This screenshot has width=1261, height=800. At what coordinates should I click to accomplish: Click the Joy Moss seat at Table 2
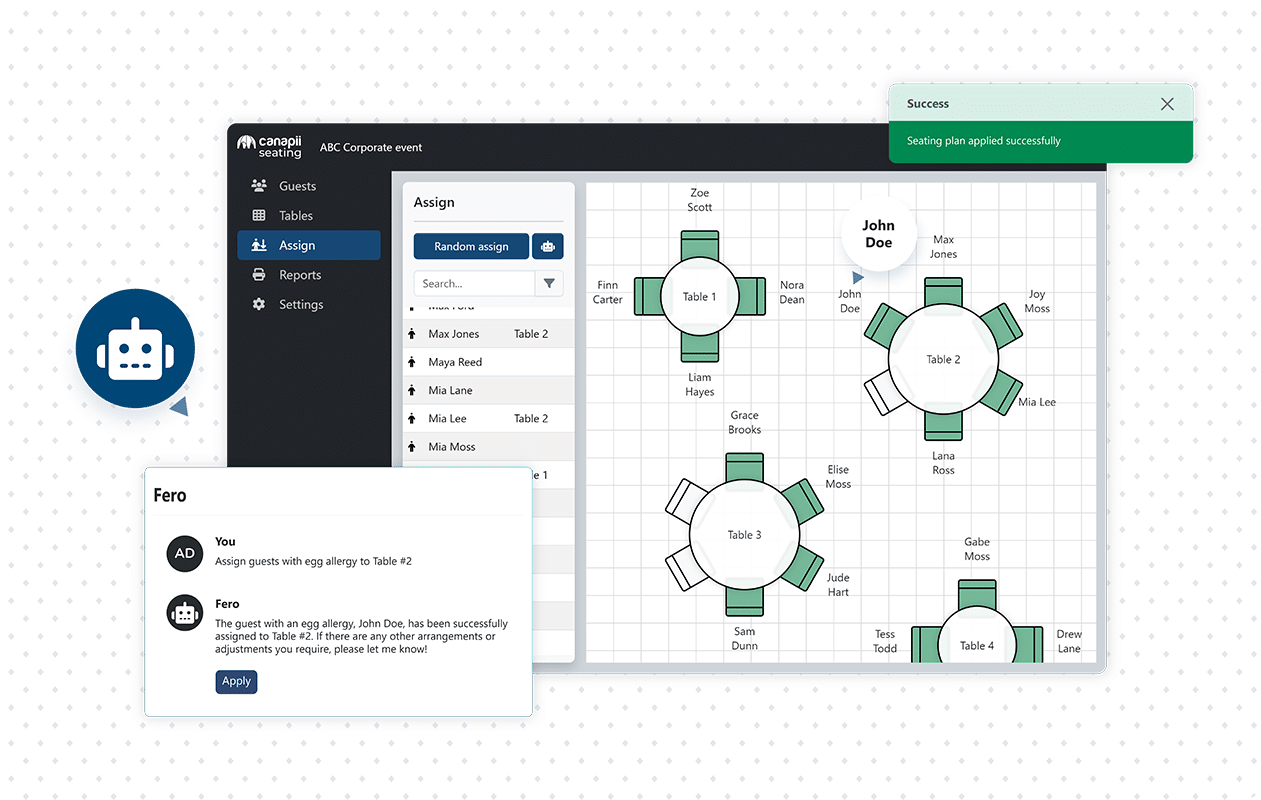point(1001,325)
